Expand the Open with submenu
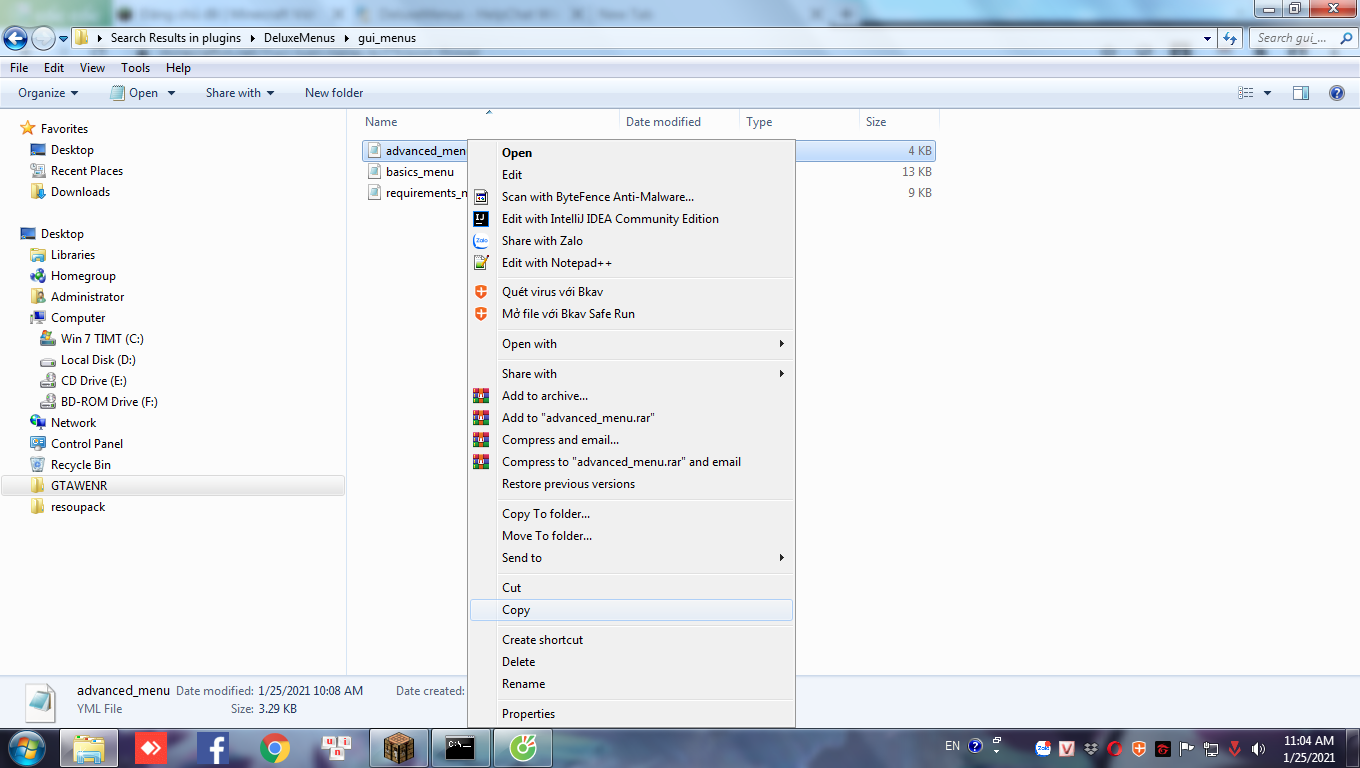 click(631, 344)
